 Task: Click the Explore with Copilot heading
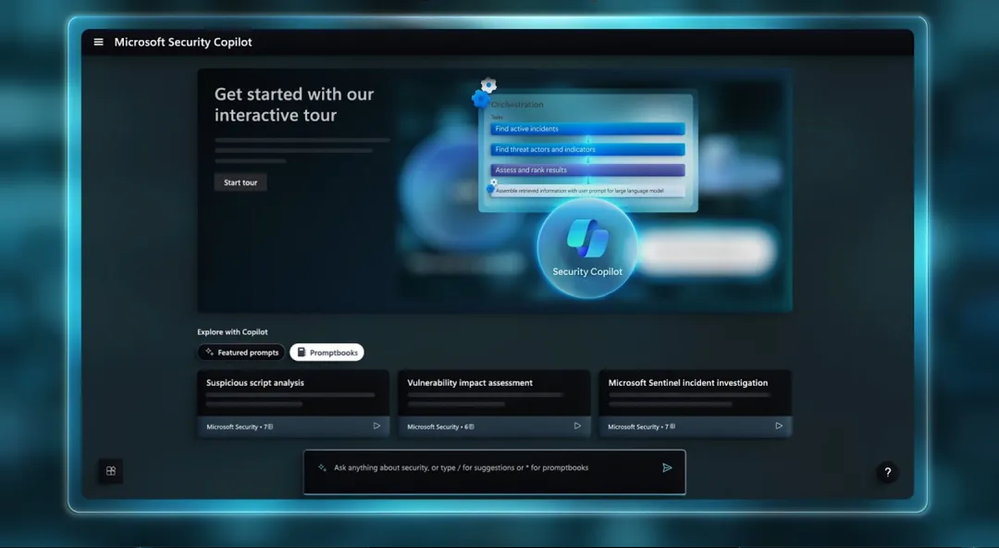click(x=233, y=332)
